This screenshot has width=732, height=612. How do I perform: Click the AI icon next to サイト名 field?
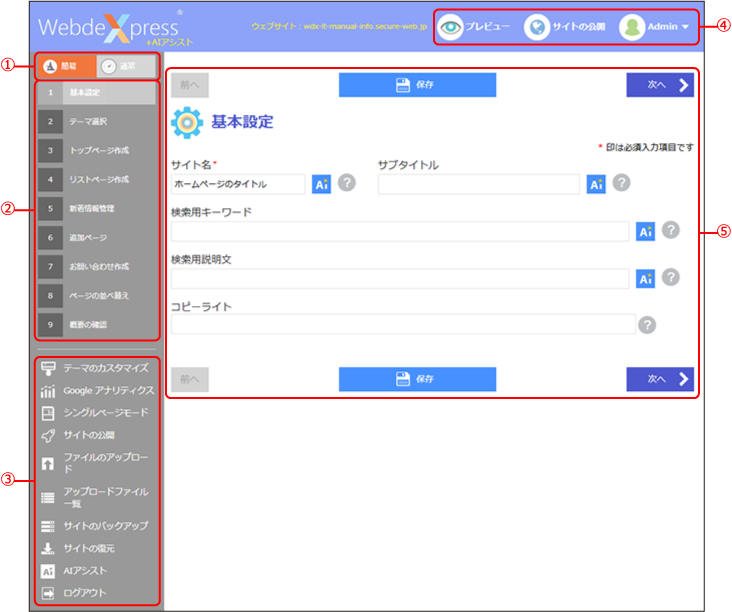tap(321, 184)
